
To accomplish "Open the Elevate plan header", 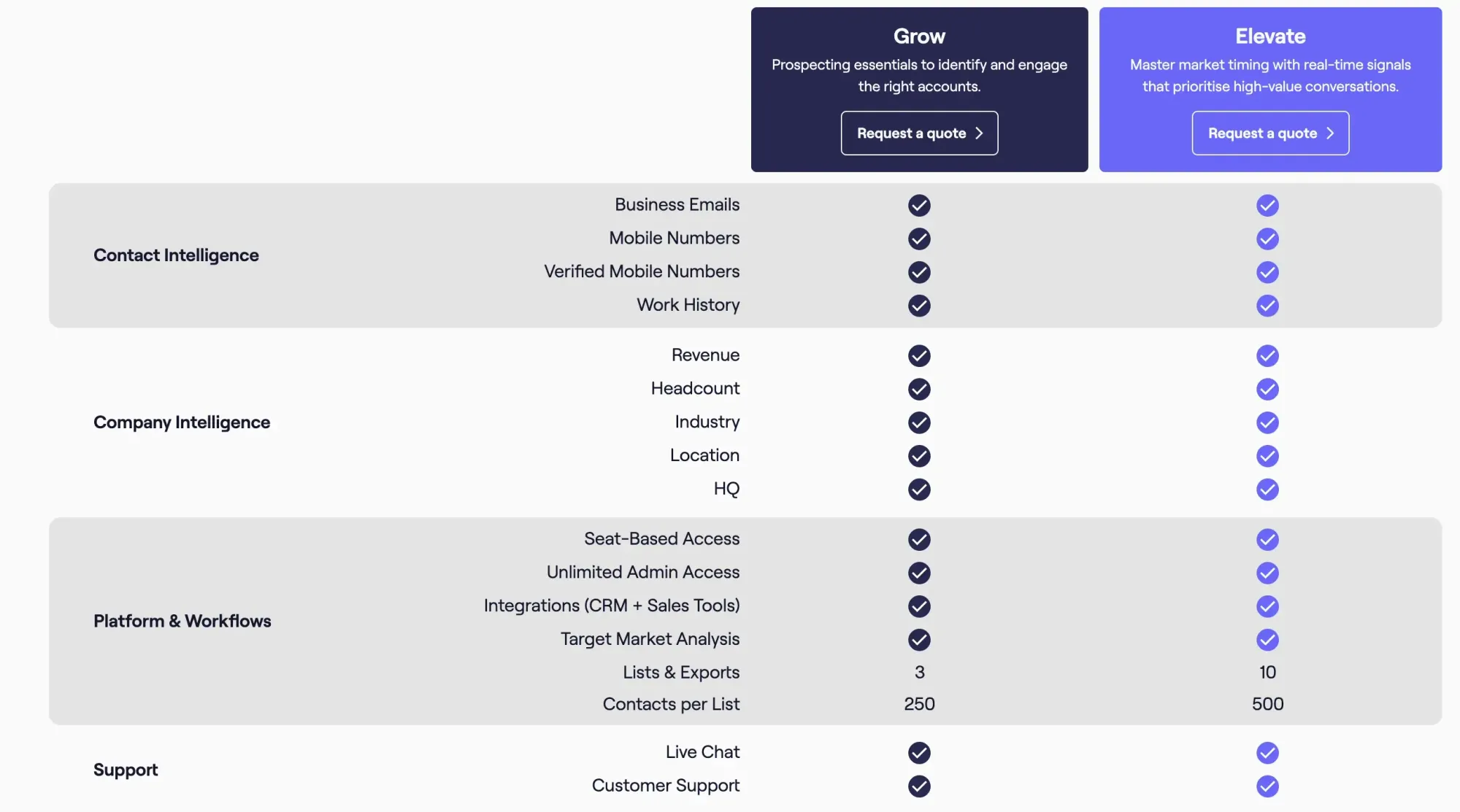I will tap(1269, 36).
